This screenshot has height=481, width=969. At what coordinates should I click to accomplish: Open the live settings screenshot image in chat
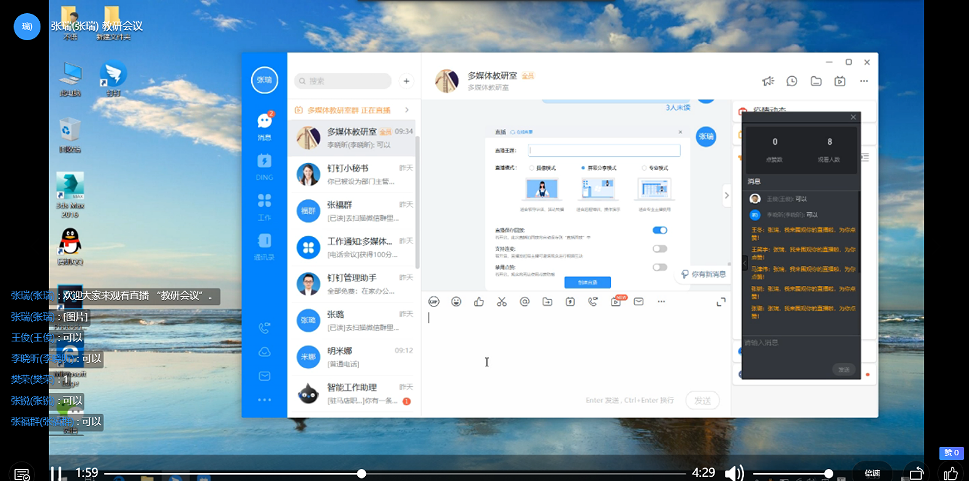coord(586,208)
